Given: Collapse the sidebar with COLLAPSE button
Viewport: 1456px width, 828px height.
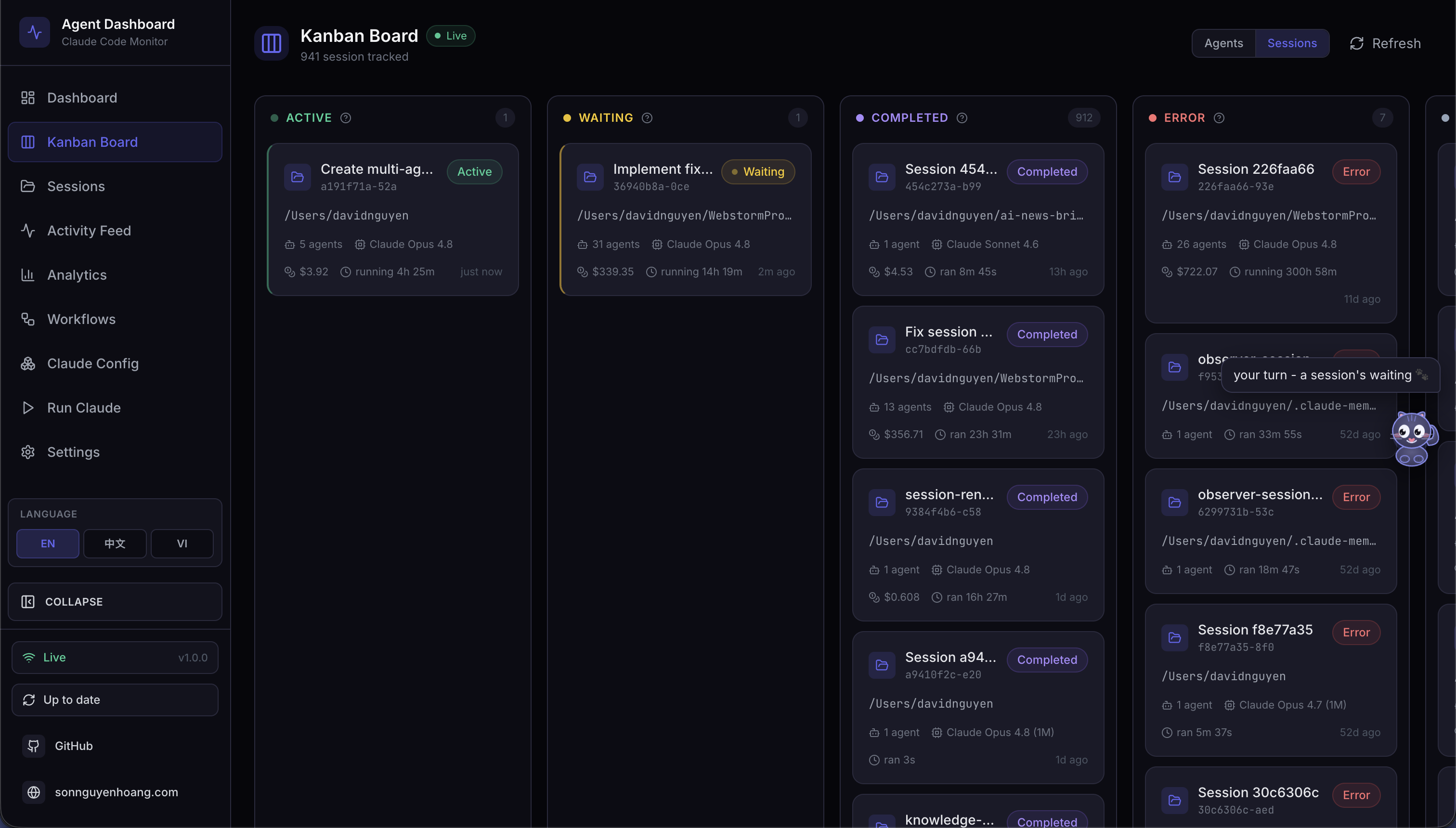Looking at the screenshot, I should [x=115, y=602].
